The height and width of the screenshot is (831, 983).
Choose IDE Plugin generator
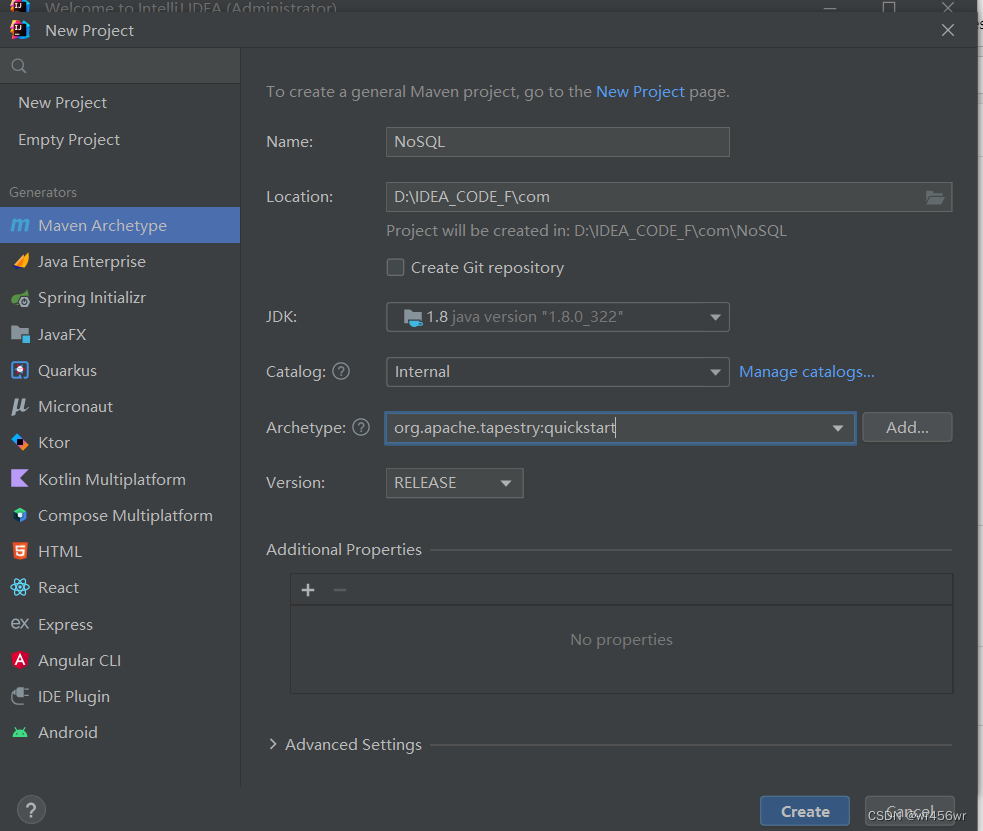(120, 696)
